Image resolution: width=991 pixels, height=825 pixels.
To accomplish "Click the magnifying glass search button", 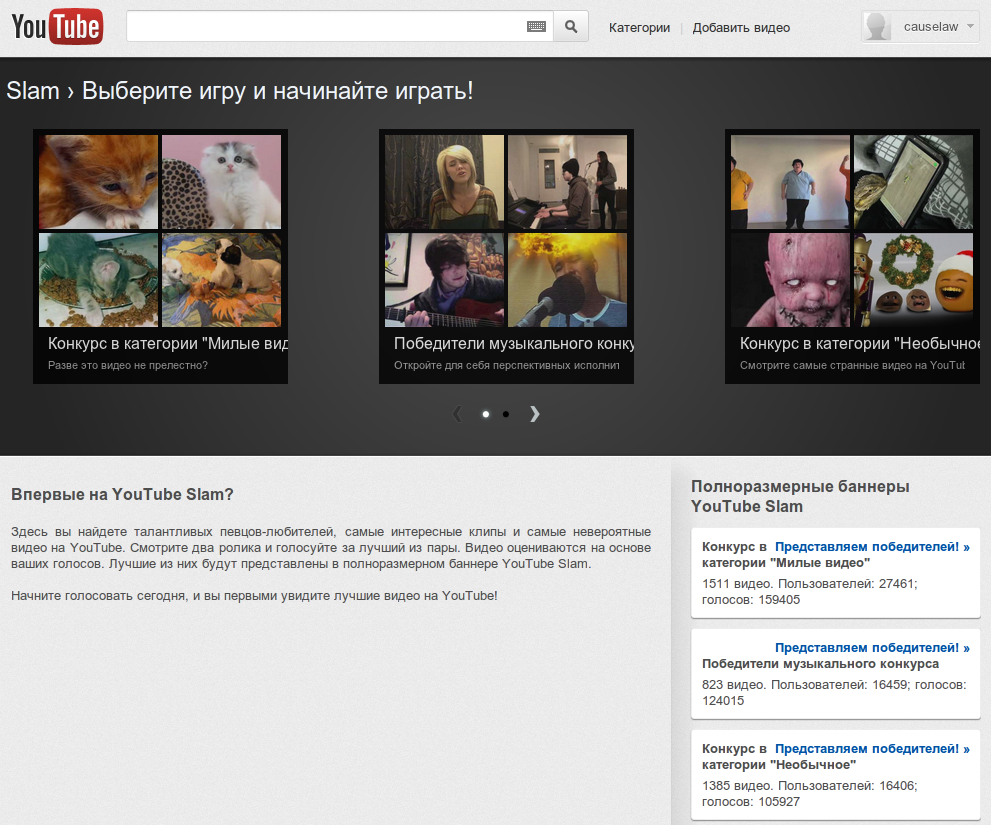I will [x=571, y=27].
